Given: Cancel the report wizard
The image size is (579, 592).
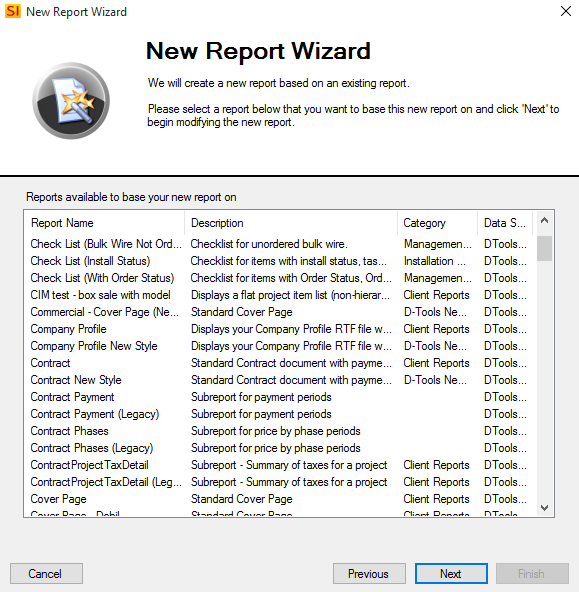Looking at the screenshot, I should tap(46, 574).
